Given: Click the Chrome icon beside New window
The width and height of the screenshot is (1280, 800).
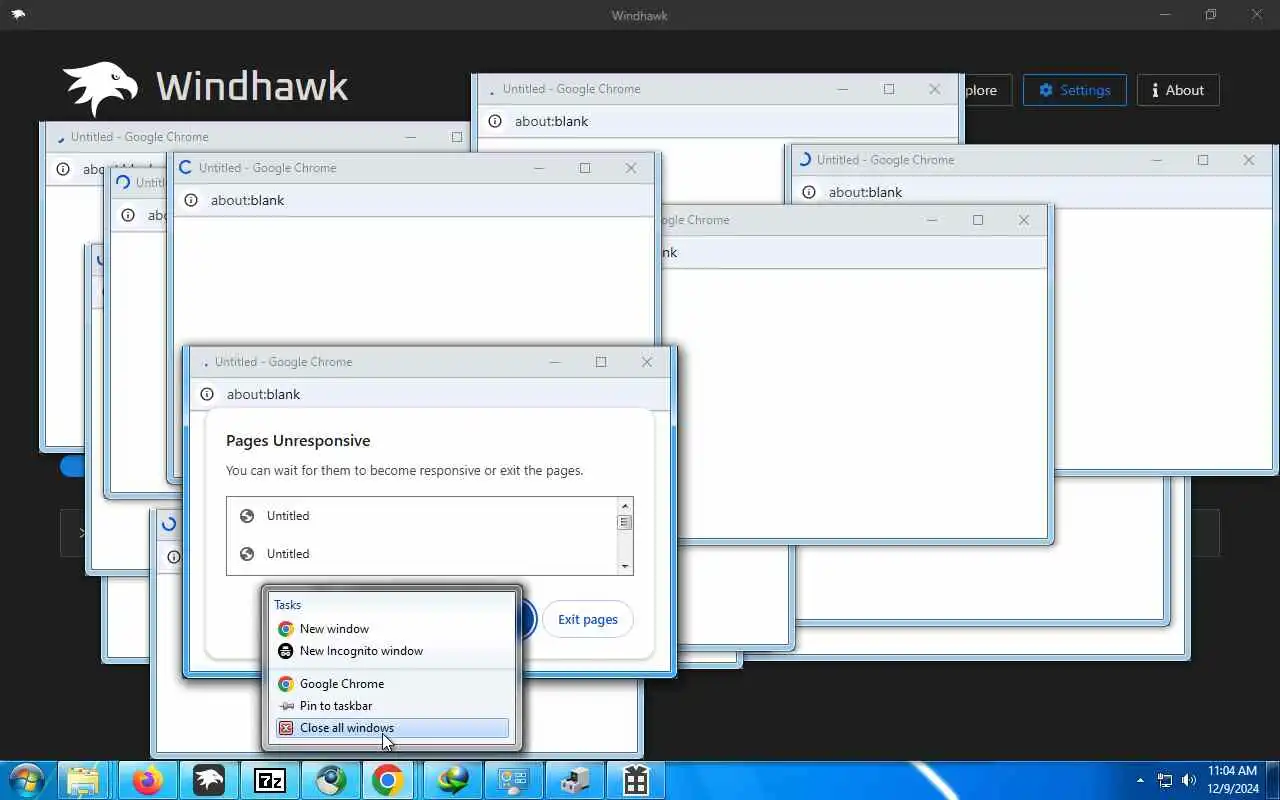Looking at the screenshot, I should (286, 629).
